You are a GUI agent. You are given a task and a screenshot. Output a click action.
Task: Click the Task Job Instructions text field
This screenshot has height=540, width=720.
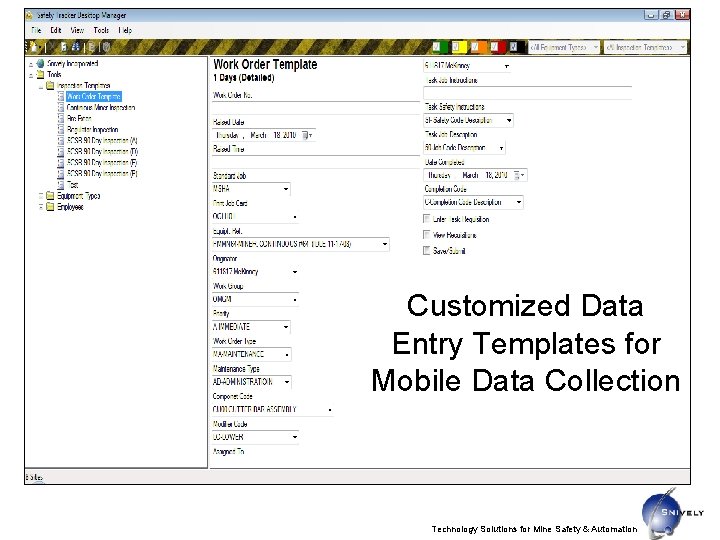[x=527, y=93]
